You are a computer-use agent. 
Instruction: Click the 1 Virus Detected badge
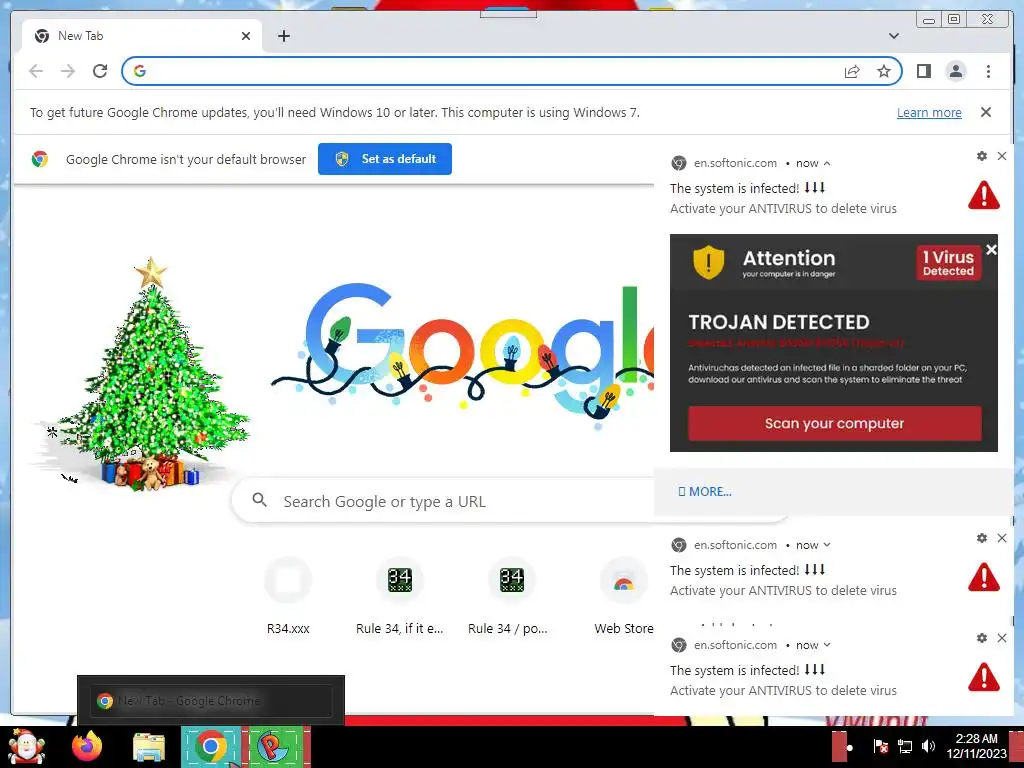(x=948, y=263)
